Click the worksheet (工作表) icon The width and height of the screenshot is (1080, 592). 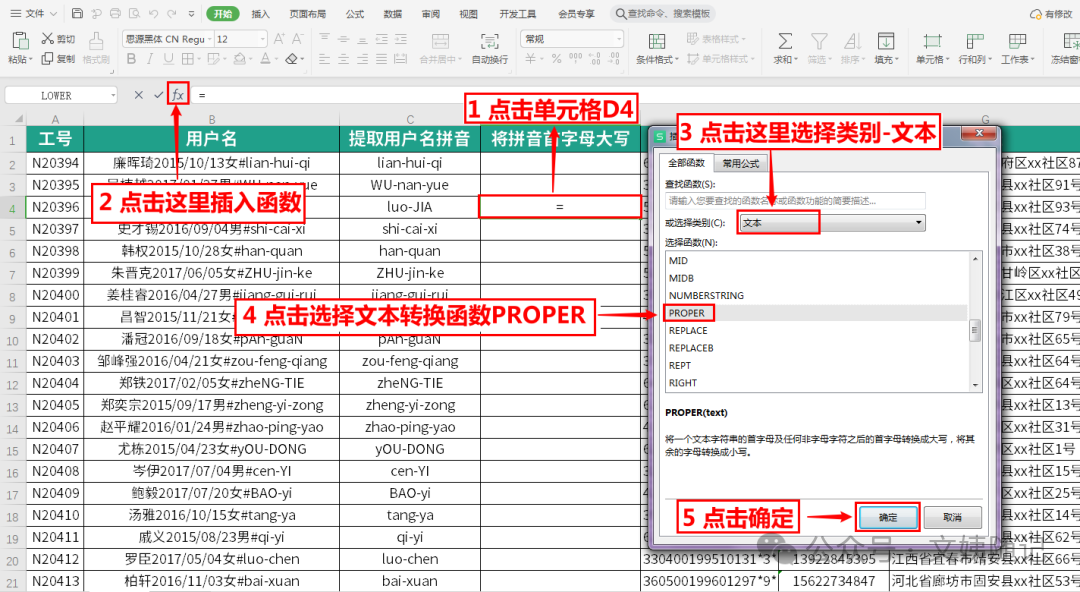[1017, 41]
